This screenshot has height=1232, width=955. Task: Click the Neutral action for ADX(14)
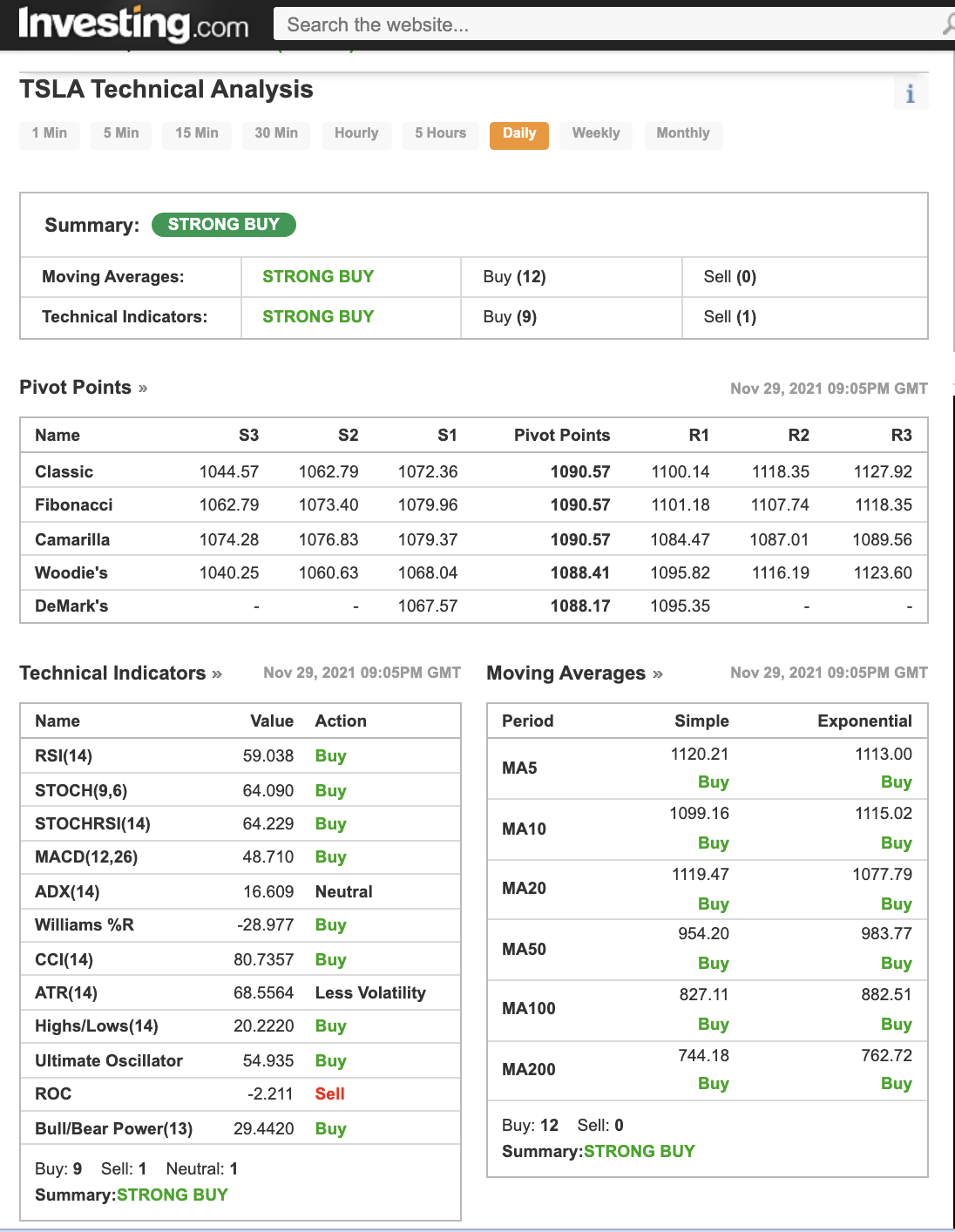pos(343,892)
